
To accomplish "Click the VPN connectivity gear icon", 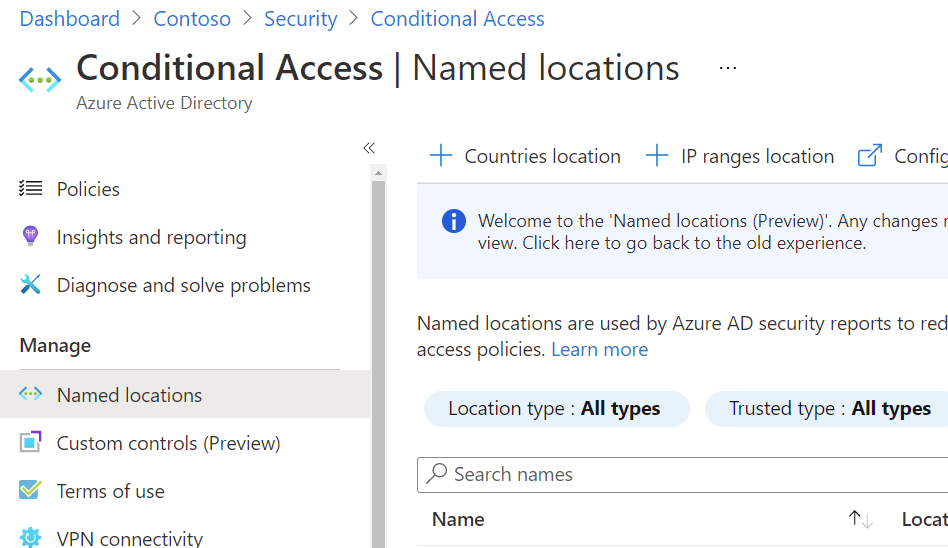I will pyautogui.click(x=30, y=537).
